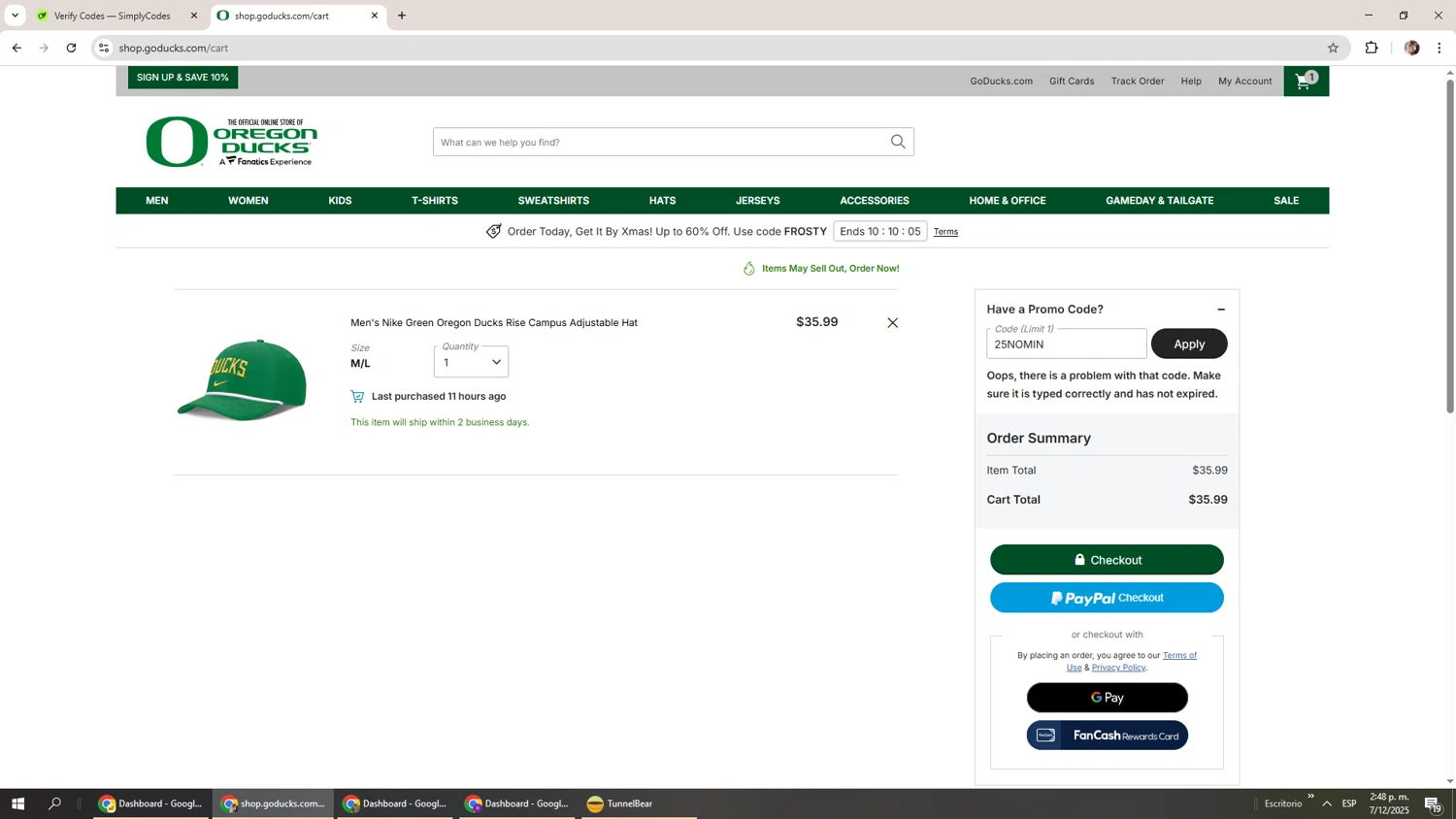Click the green hat product thumbnail
Image resolution: width=1456 pixels, height=819 pixels.
(x=242, y=380)
